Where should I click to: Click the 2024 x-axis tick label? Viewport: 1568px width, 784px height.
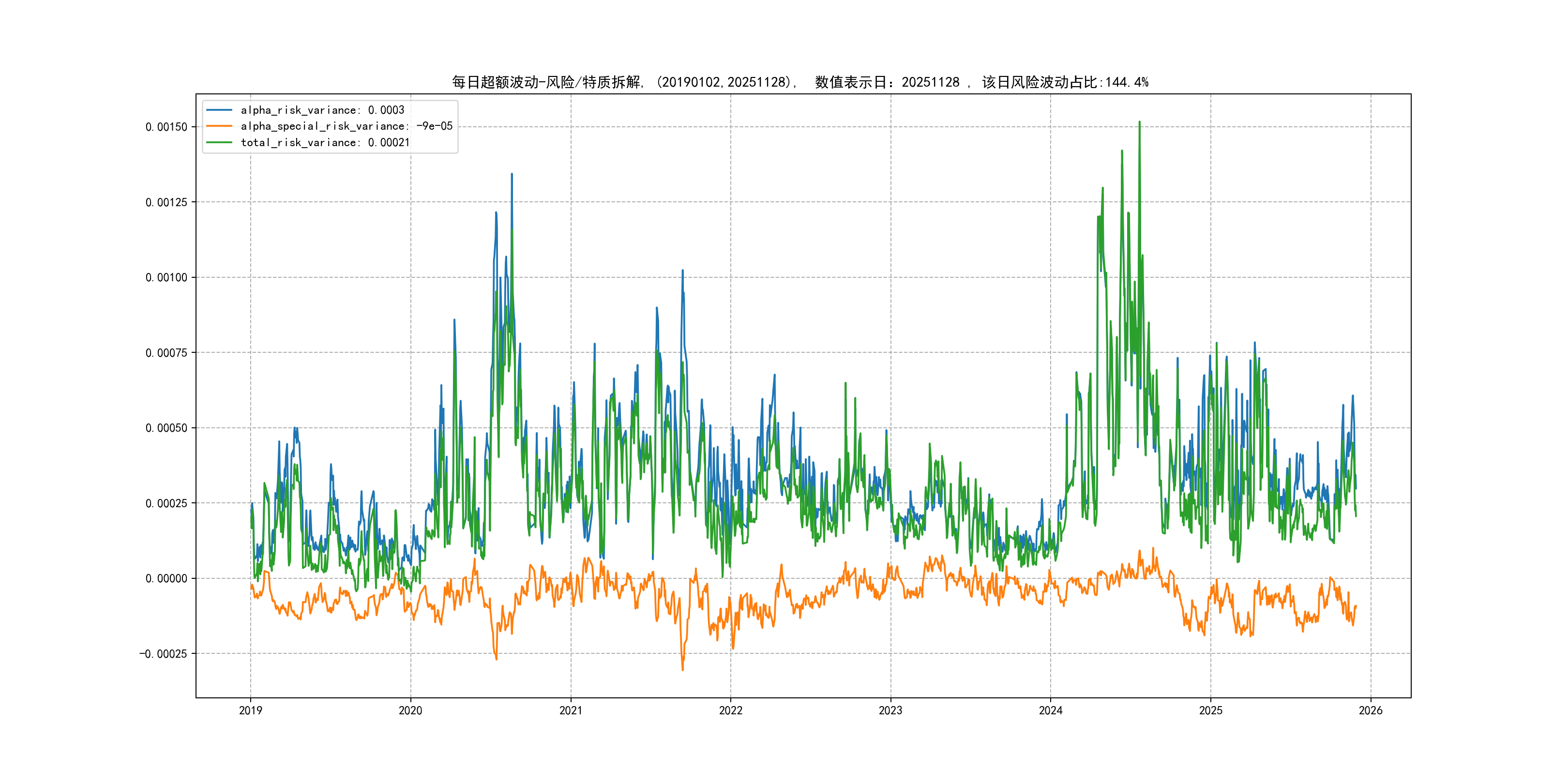pyautogui.click(x=1051, y=710)
